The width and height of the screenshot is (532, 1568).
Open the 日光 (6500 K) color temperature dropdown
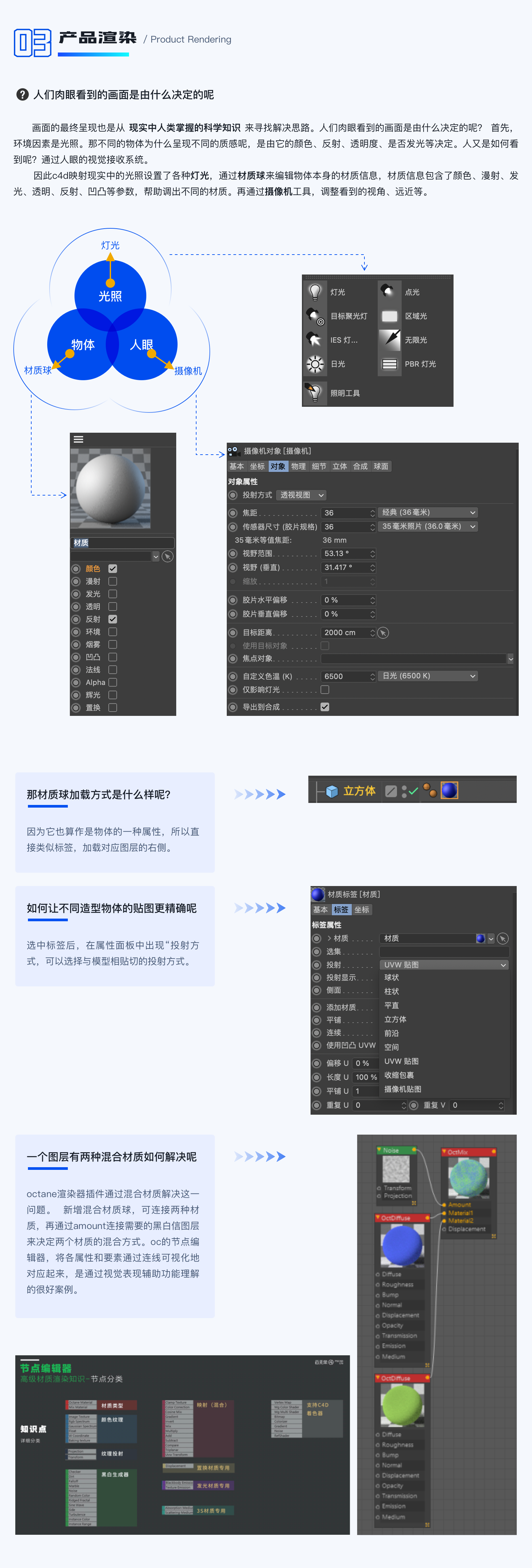(x=429, y=676)
